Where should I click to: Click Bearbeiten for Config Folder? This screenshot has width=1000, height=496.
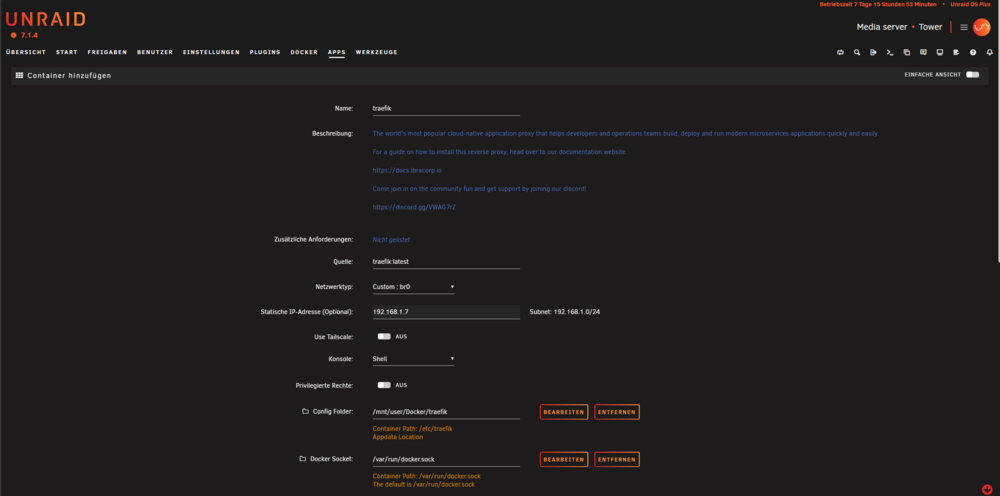(x=564, y=412)
